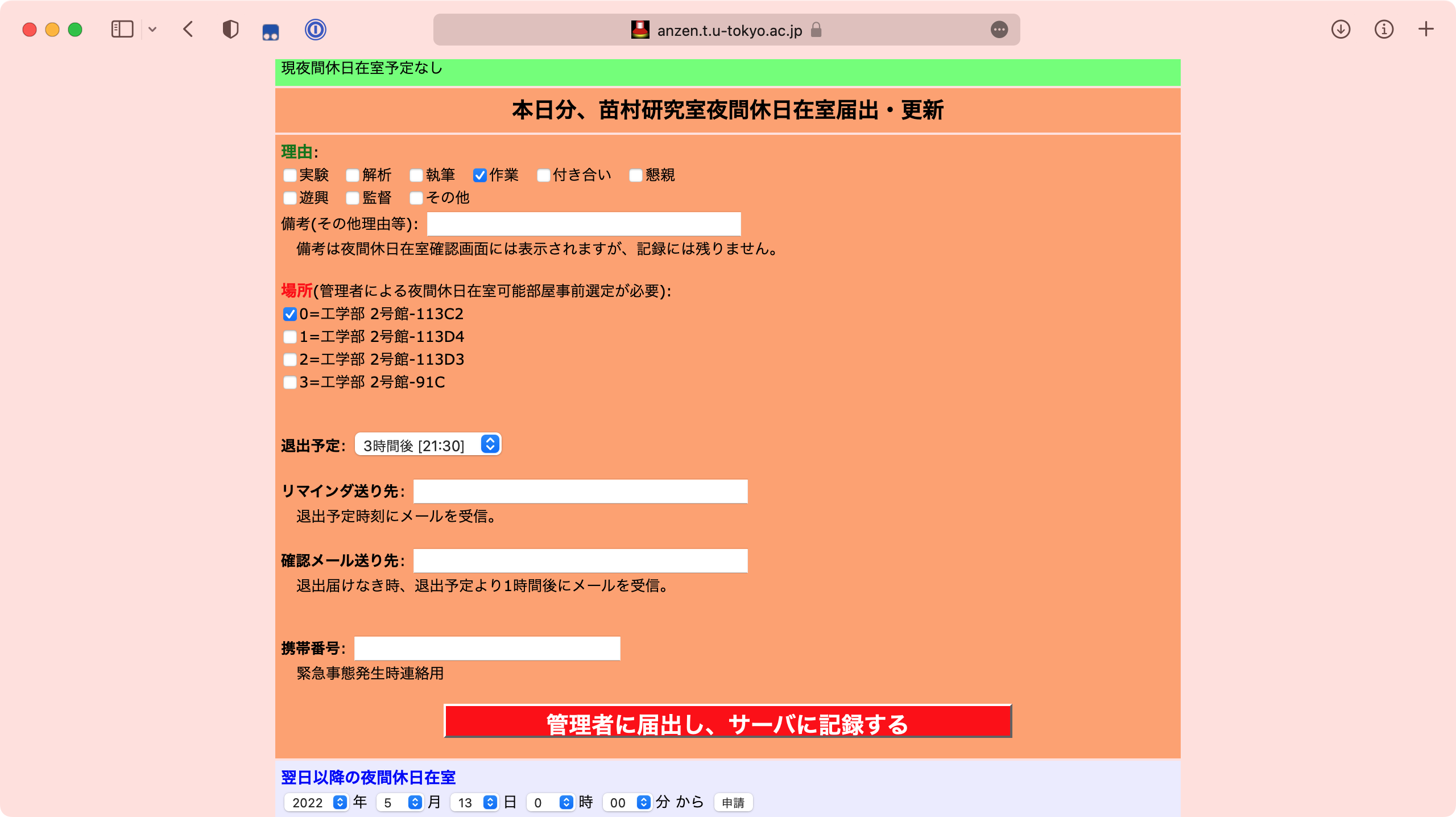This screenshot has height=817, width=1456.
Task: Click the padlock icon in the address bar
Action: point(816,30)
